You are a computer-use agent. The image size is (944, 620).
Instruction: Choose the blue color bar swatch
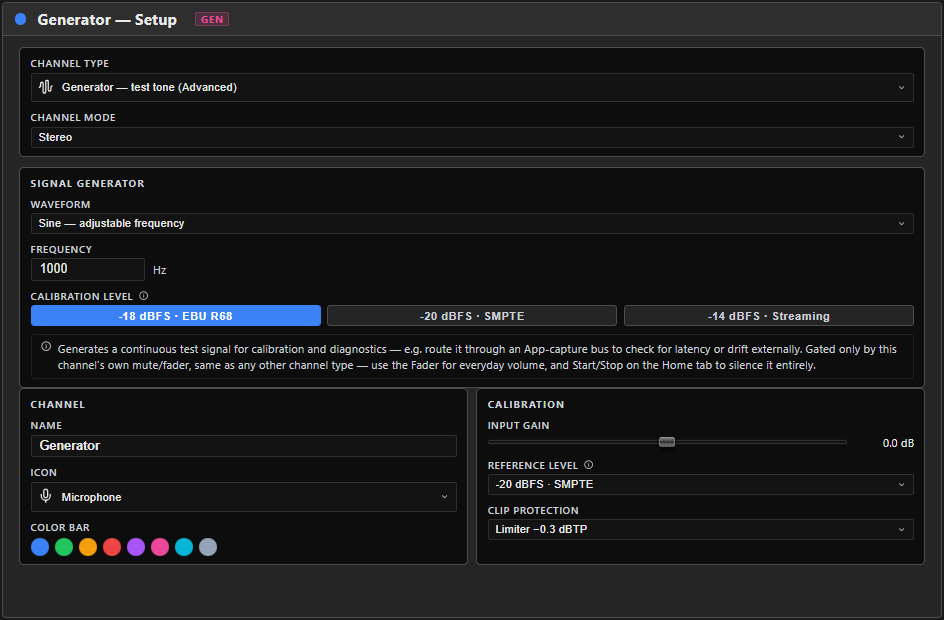point(40,547)
